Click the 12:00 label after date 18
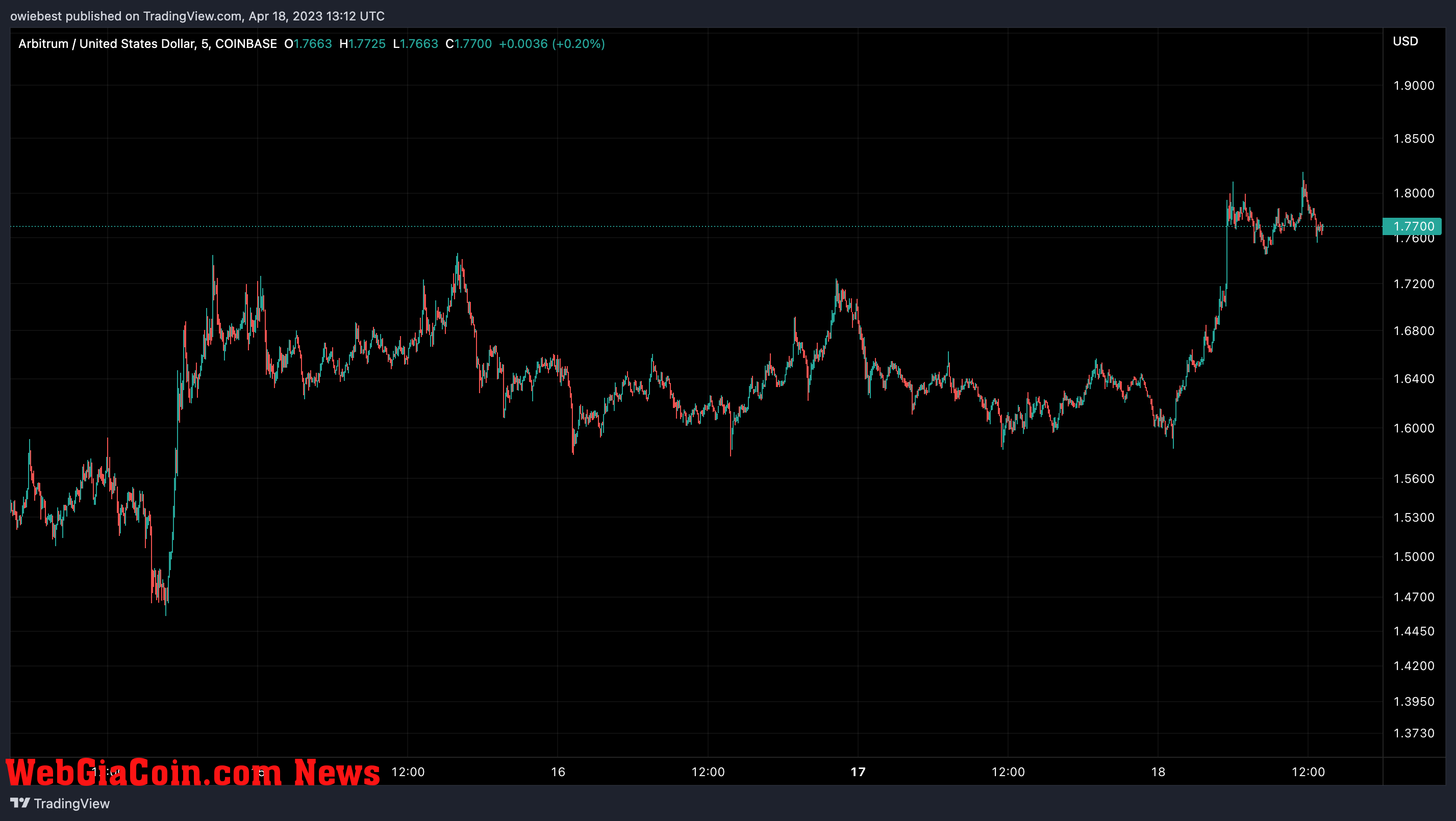Screen dimensions: 1456x821 tap(1309, 772)
